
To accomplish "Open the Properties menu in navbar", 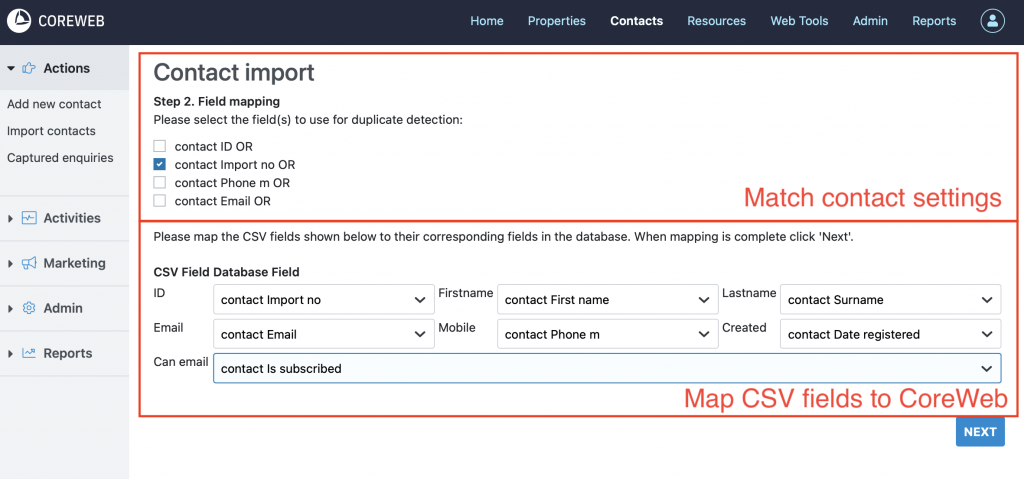I will 557,21.
